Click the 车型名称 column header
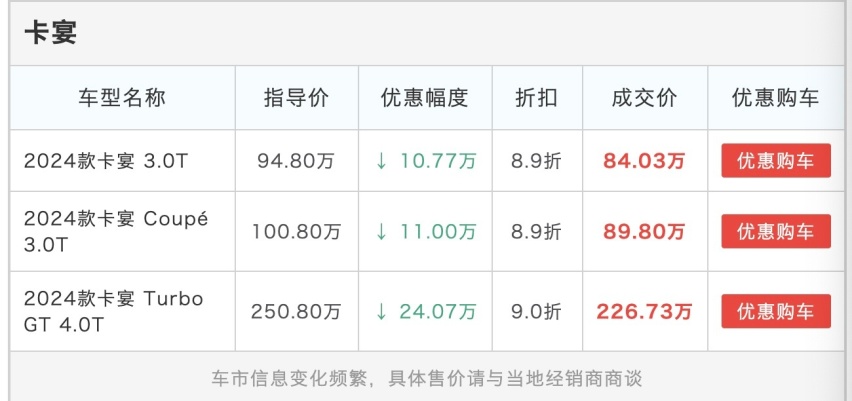 [122, 98]
